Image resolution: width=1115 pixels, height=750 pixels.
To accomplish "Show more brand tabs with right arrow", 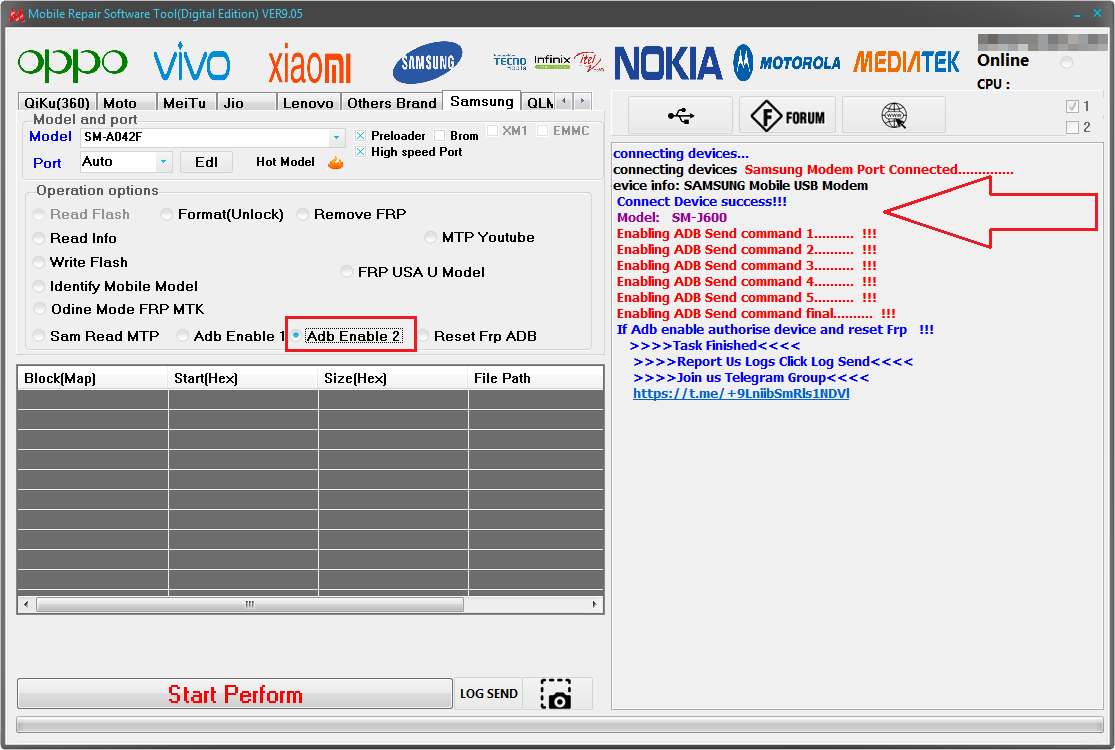I will [582, 101].
